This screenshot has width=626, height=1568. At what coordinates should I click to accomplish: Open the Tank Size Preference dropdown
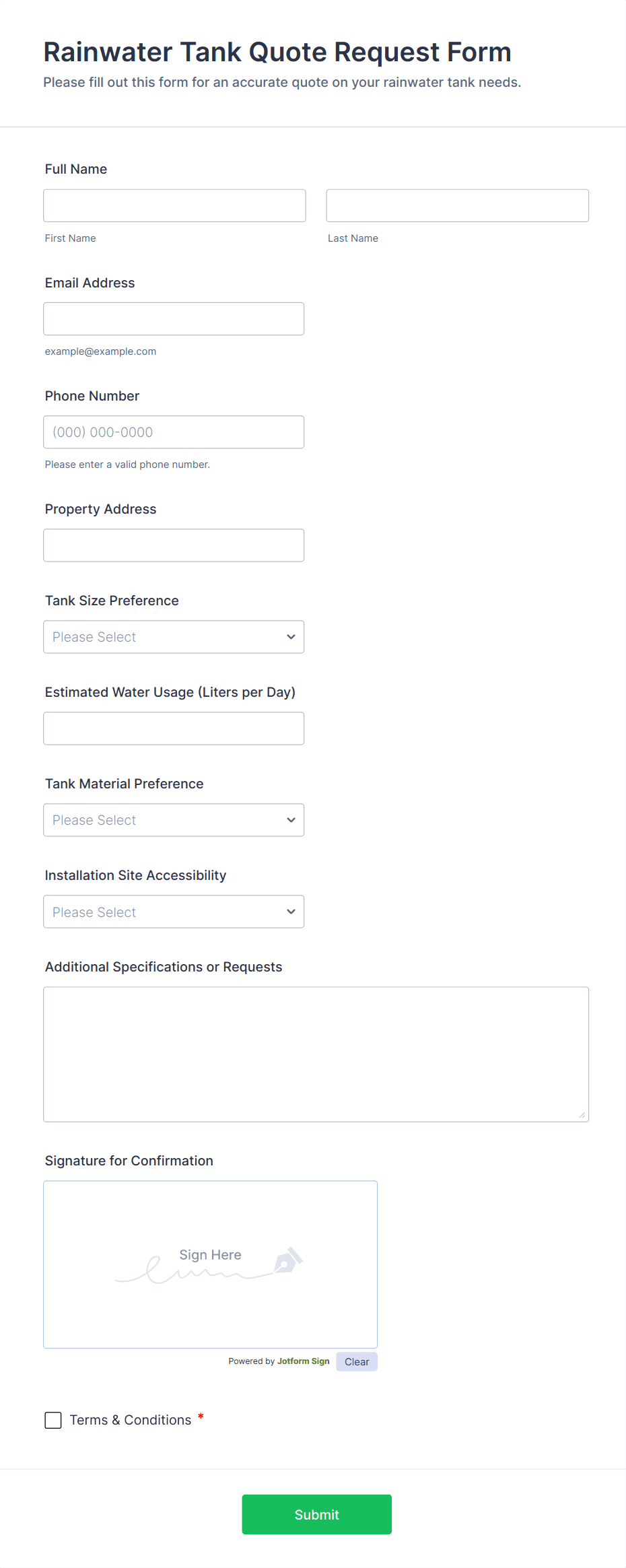click(x=174, y=637)
